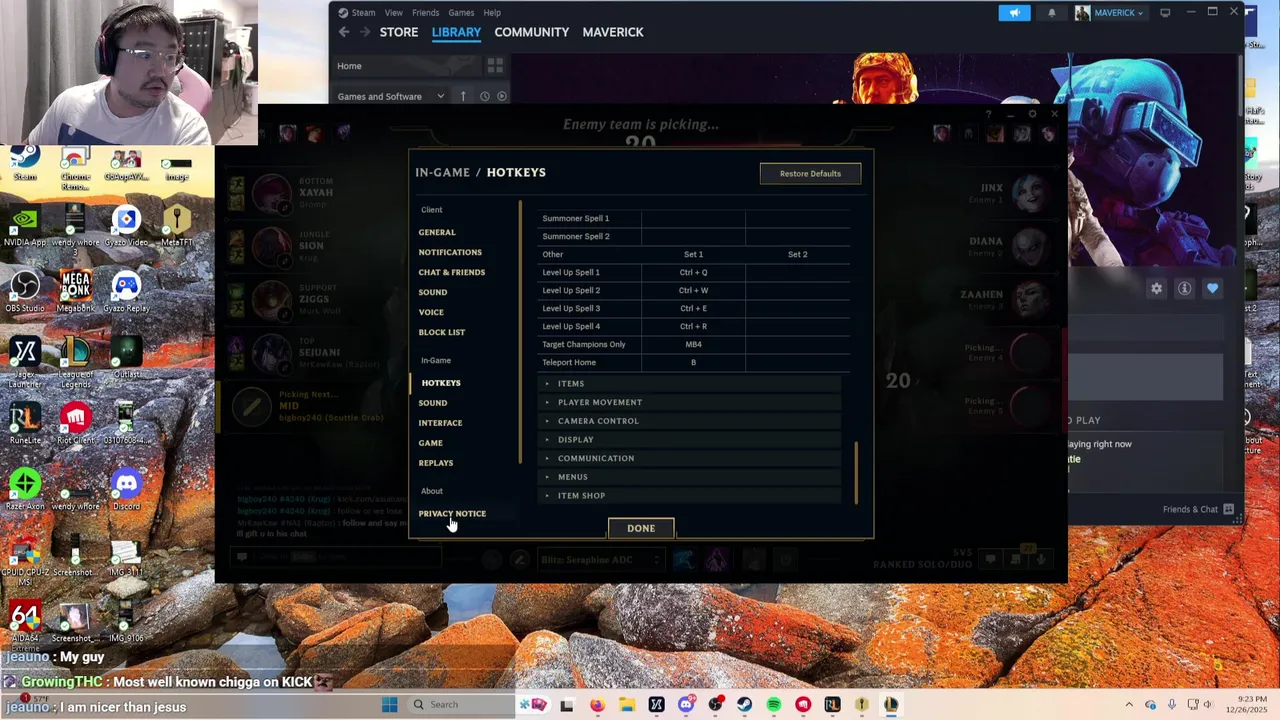Screen dimensions: 1280x720
Task: Open Steam's View menu
Action: pyautogui.click(x=394, y=13)
